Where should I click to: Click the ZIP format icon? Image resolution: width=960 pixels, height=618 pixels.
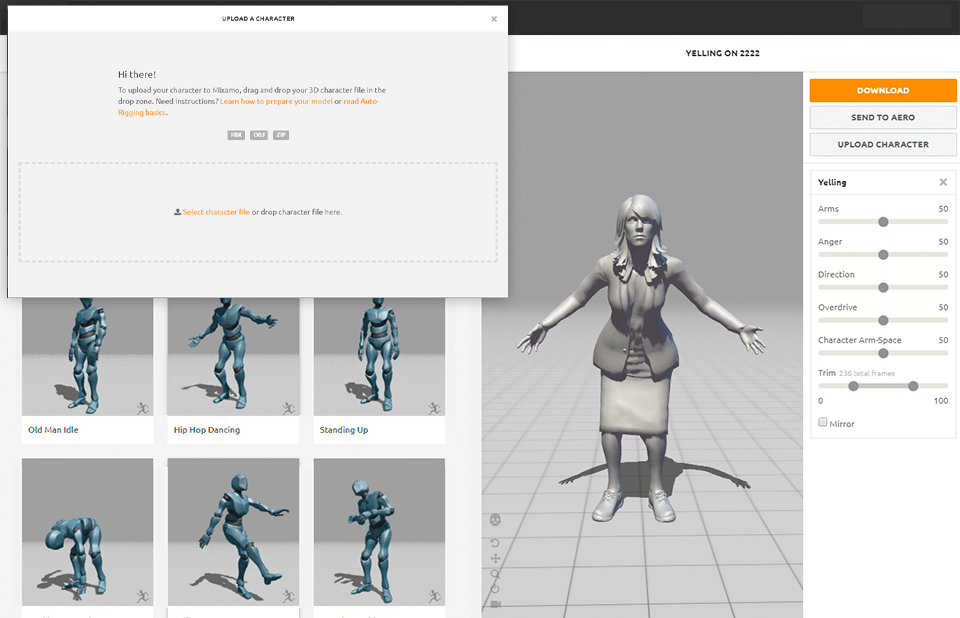[x=280, y=135]
